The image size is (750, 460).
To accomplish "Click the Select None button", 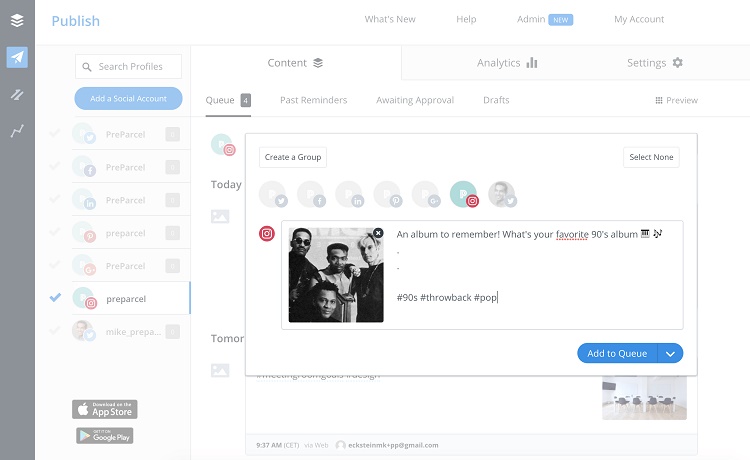I will tap(651, 157).
